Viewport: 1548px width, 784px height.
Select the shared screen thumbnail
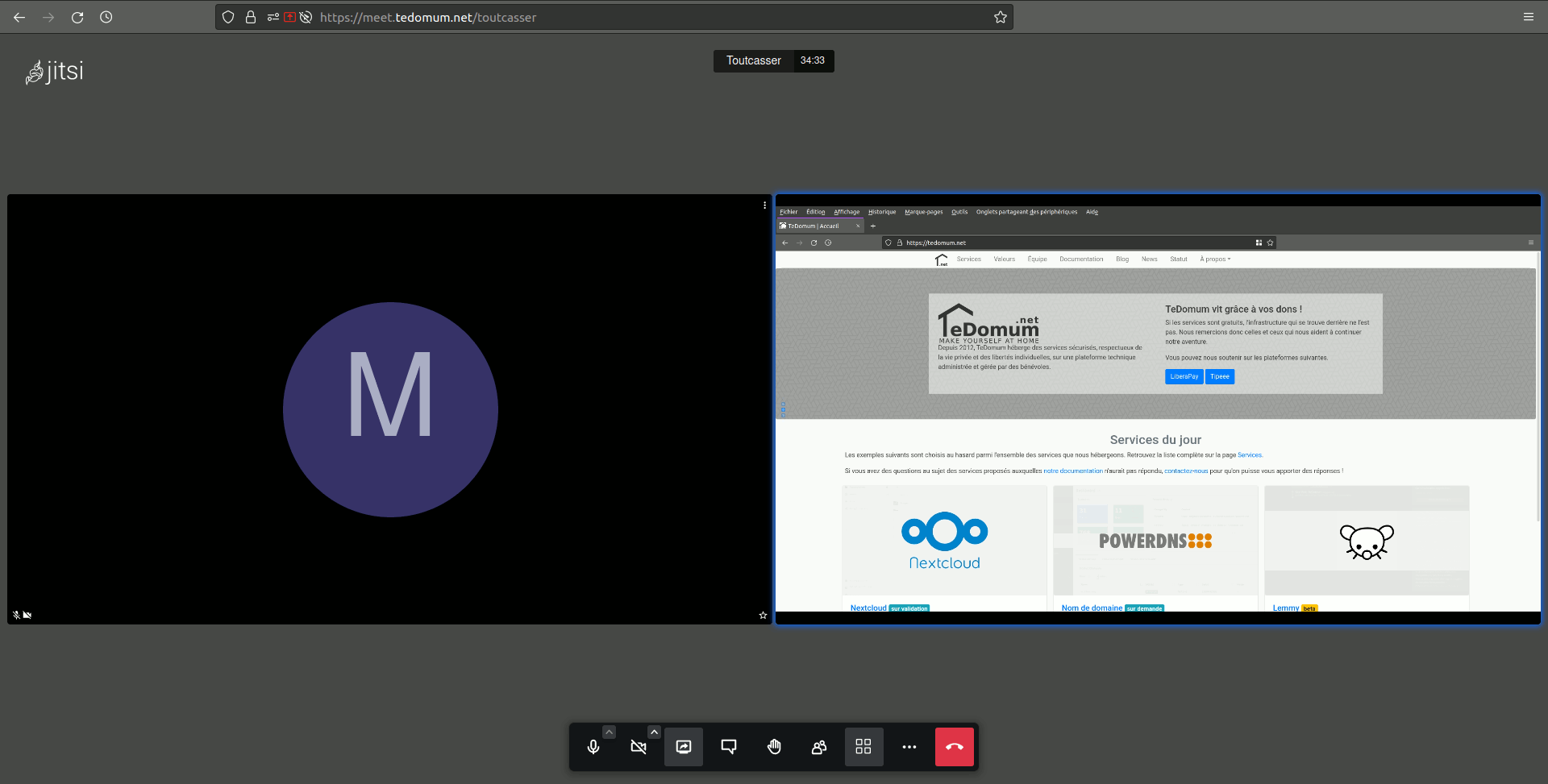point(1158,409)
